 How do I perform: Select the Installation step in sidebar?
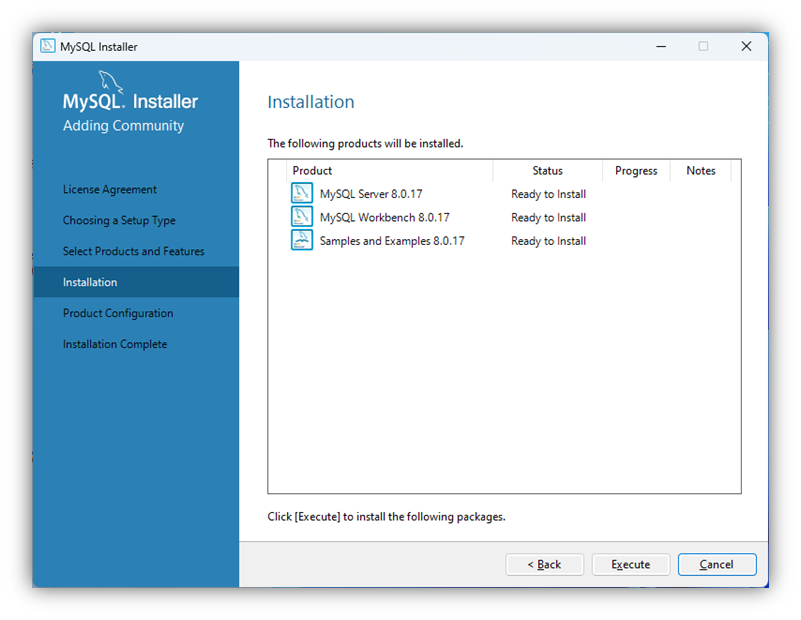pyautogui.click(x=136, y=282)
